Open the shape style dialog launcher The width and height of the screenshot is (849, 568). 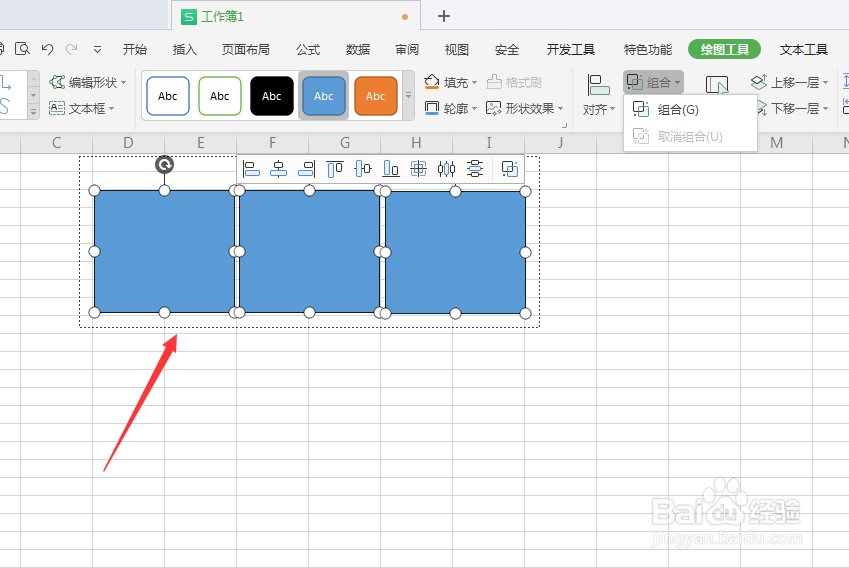[x=564, y=125]
